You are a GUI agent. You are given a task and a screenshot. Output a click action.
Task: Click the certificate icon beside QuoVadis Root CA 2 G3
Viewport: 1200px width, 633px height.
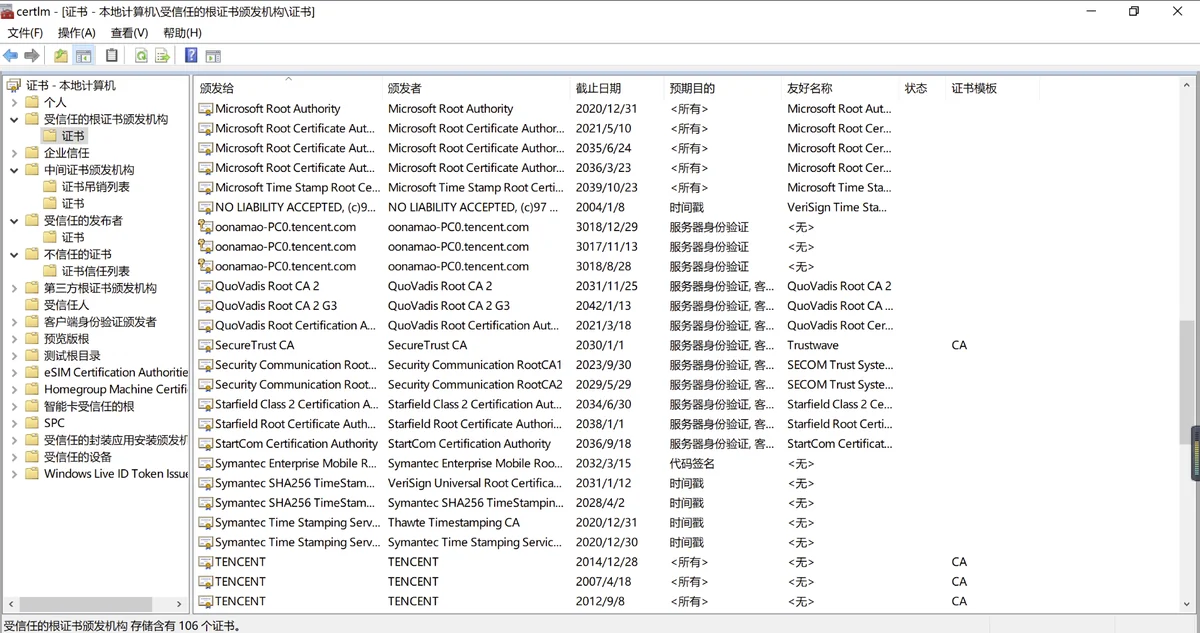206,306
